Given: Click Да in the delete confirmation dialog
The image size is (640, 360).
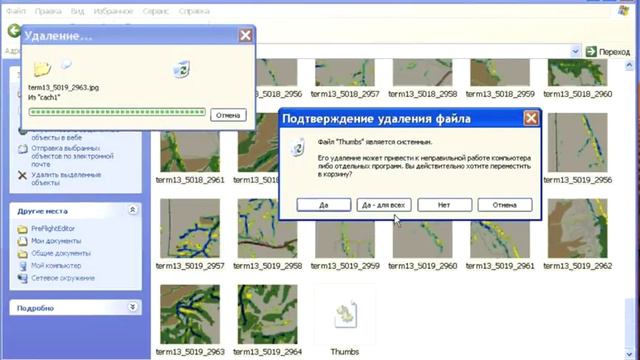Looking at the screenshot, I should (324, 205).
